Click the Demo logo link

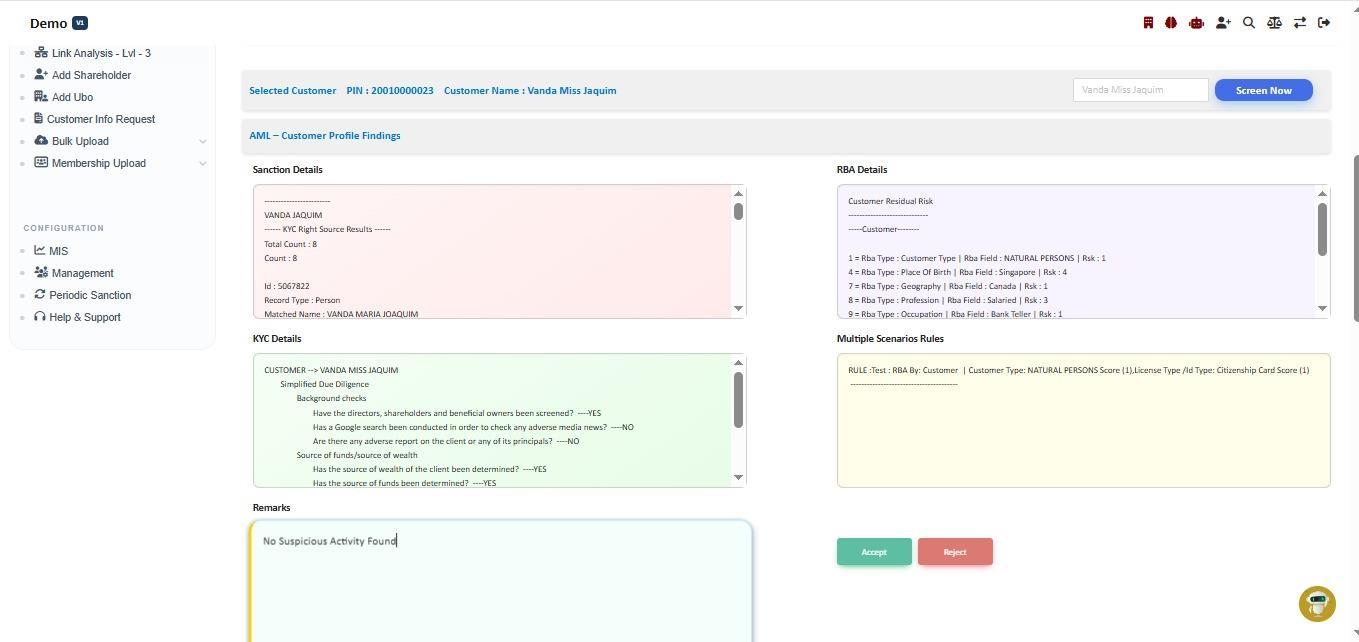pos(59,23)
